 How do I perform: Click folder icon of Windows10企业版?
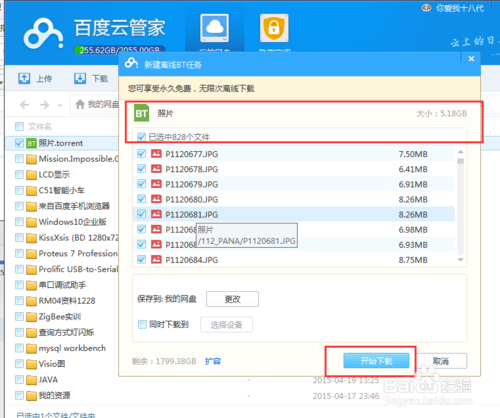click(31, 222)
